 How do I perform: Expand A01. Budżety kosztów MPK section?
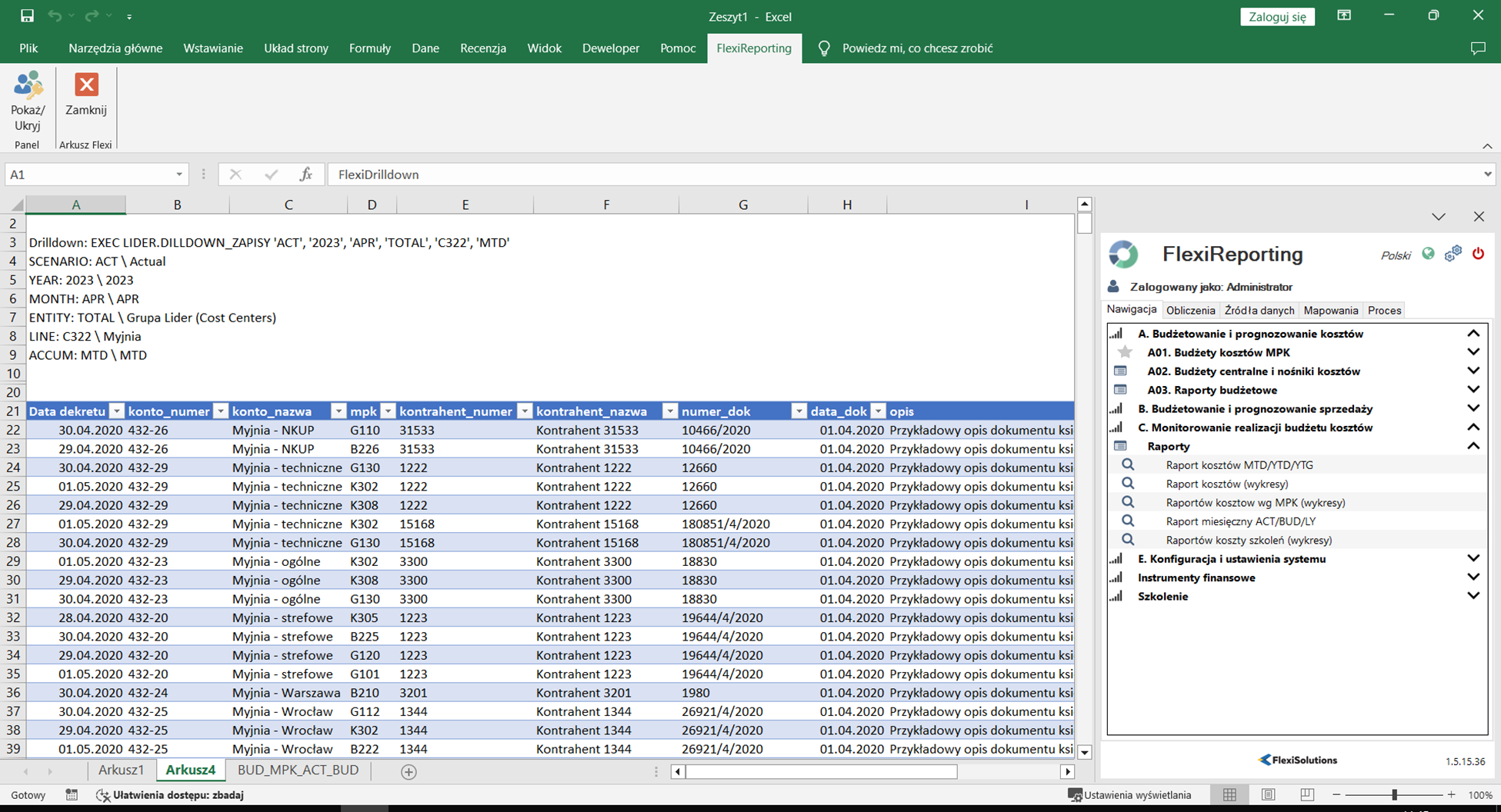click(1473, 352)
